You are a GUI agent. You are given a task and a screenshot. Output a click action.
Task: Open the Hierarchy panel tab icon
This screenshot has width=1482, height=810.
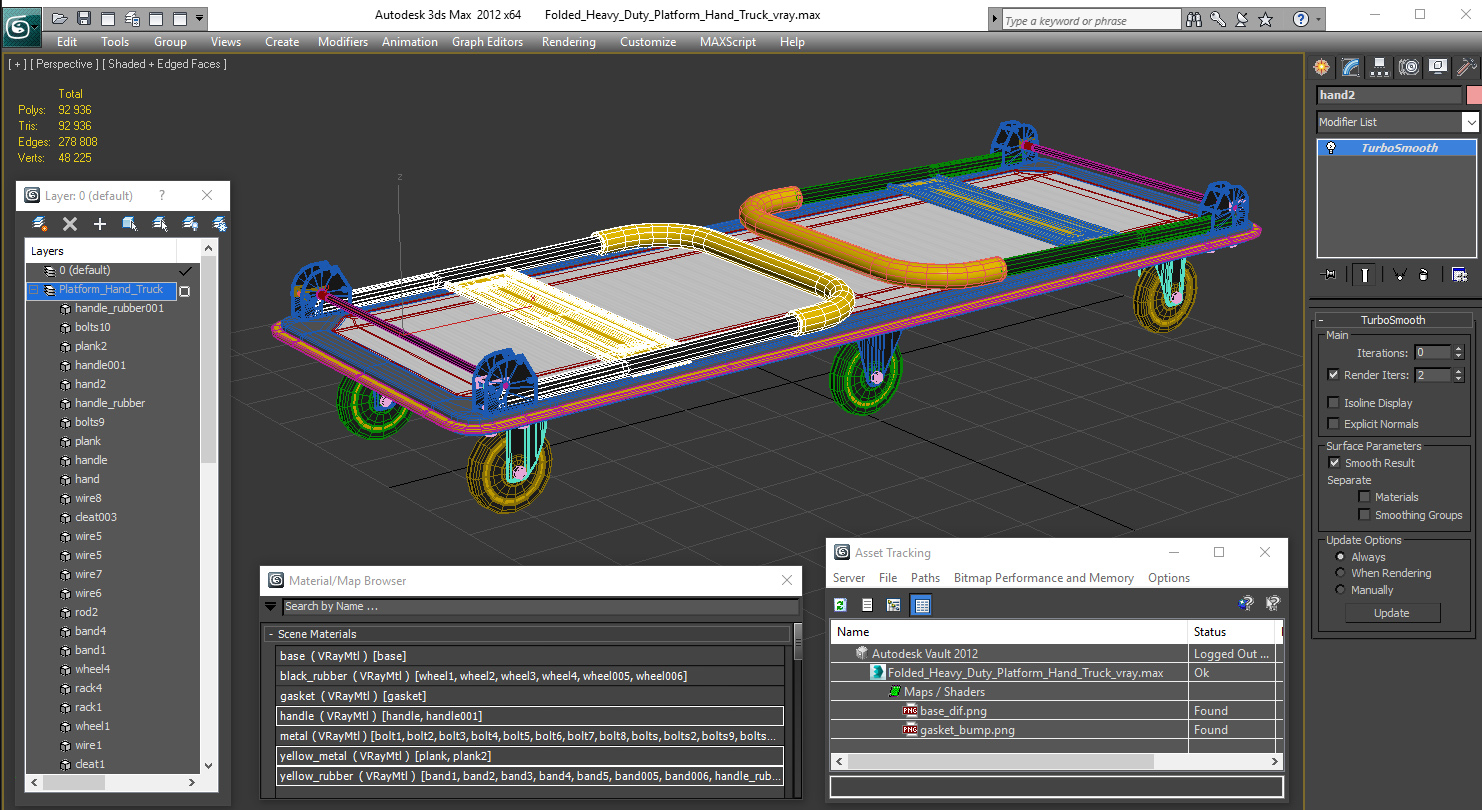[x=1380, y=67]
